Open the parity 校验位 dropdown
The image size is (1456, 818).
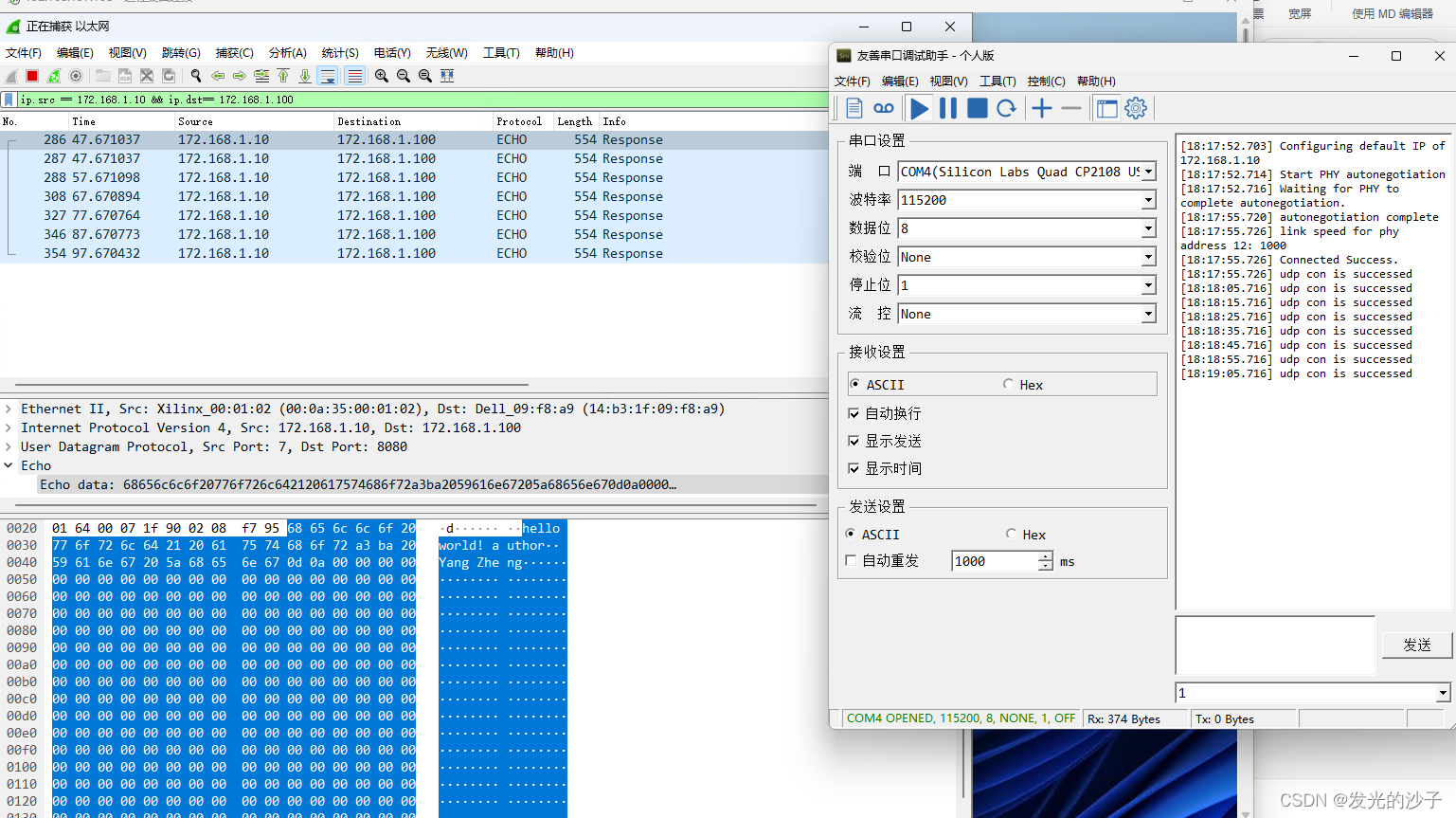coord(1148,257)
